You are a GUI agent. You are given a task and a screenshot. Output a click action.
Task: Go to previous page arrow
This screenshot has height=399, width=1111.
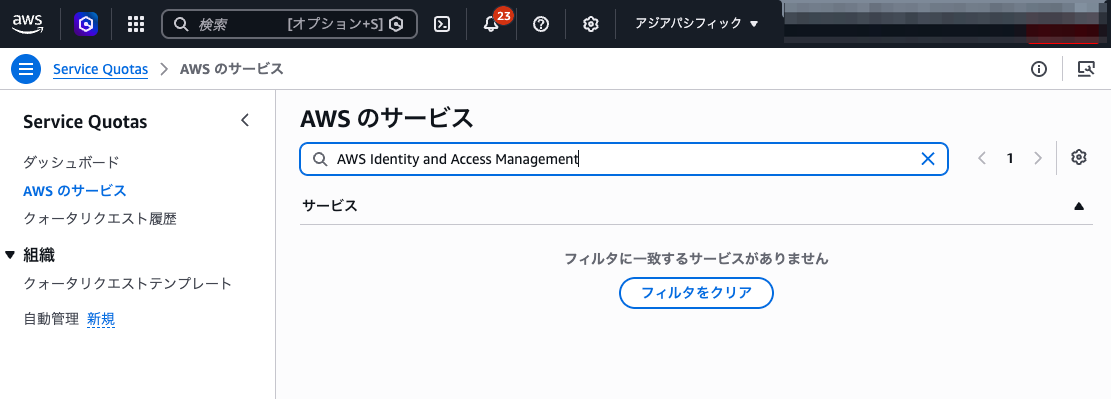point(982,158)
